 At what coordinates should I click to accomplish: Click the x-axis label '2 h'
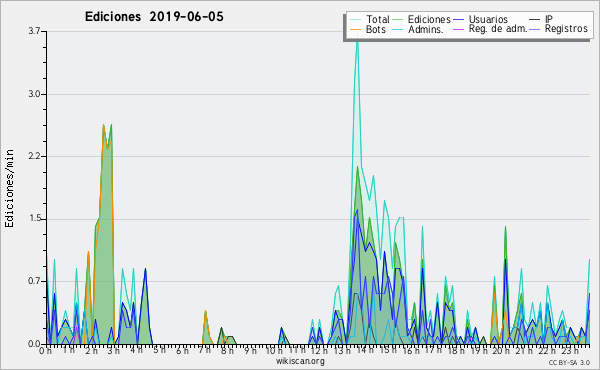coord(91,350)
